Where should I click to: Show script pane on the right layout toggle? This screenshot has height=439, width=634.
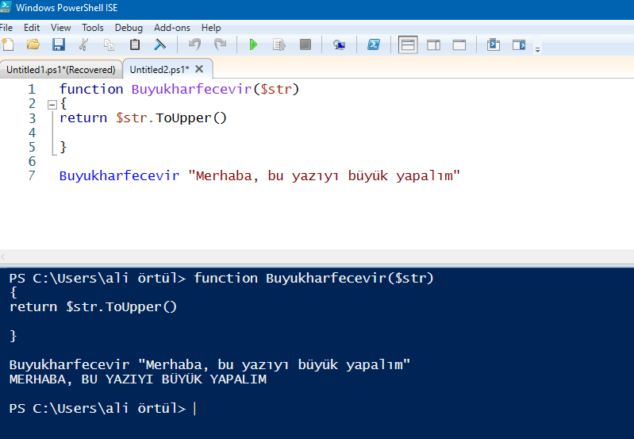(434, 45)
